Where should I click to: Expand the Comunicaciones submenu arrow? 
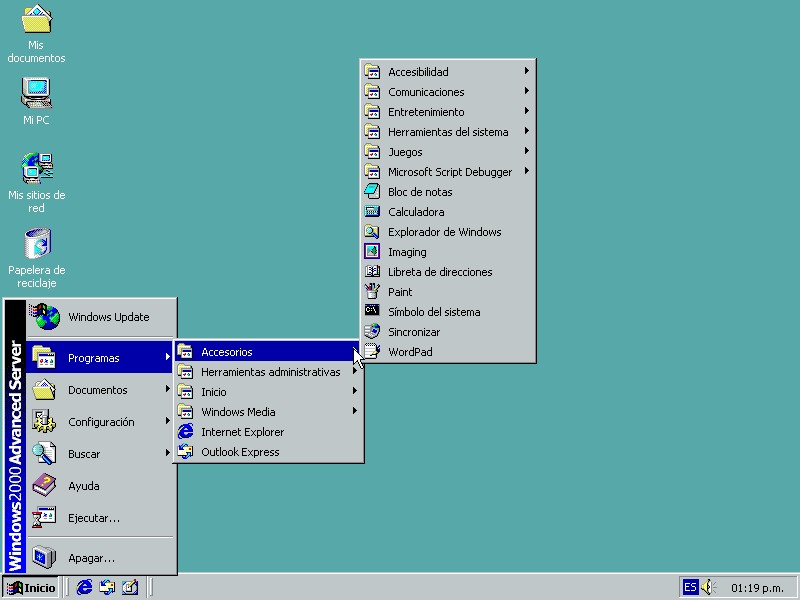click(527, 91)
